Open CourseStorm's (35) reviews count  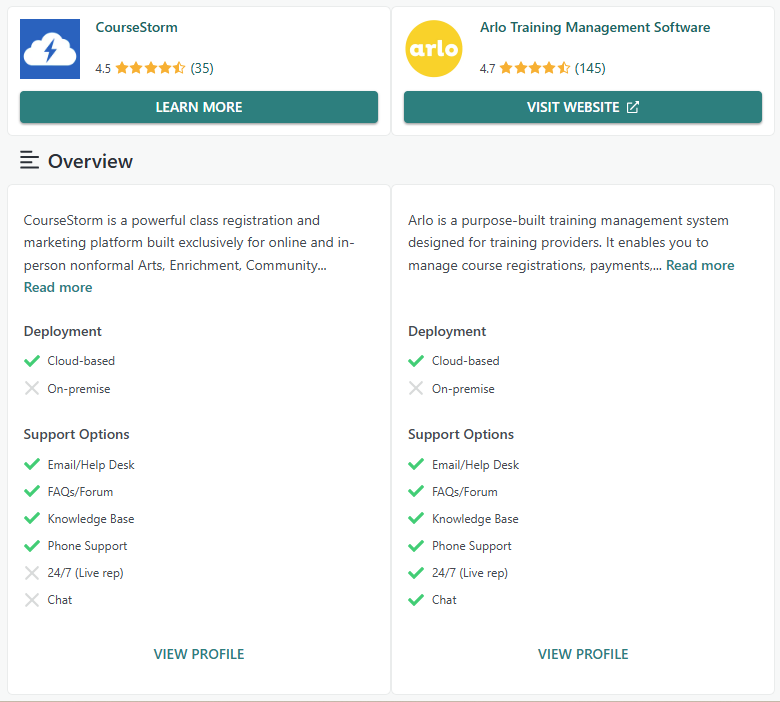coord(202,69)
